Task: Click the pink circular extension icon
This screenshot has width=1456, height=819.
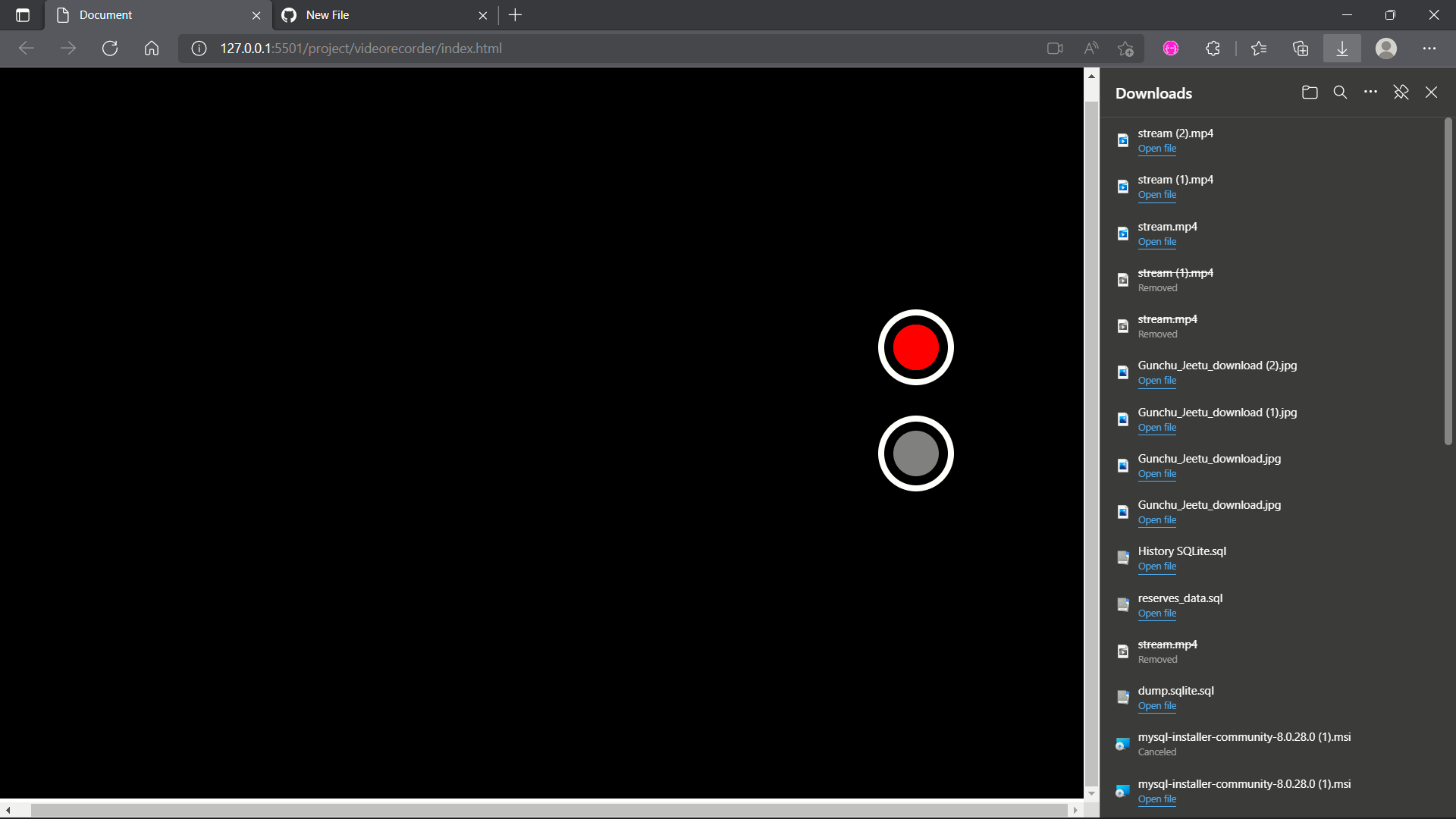Action: tap(1171, 49)
